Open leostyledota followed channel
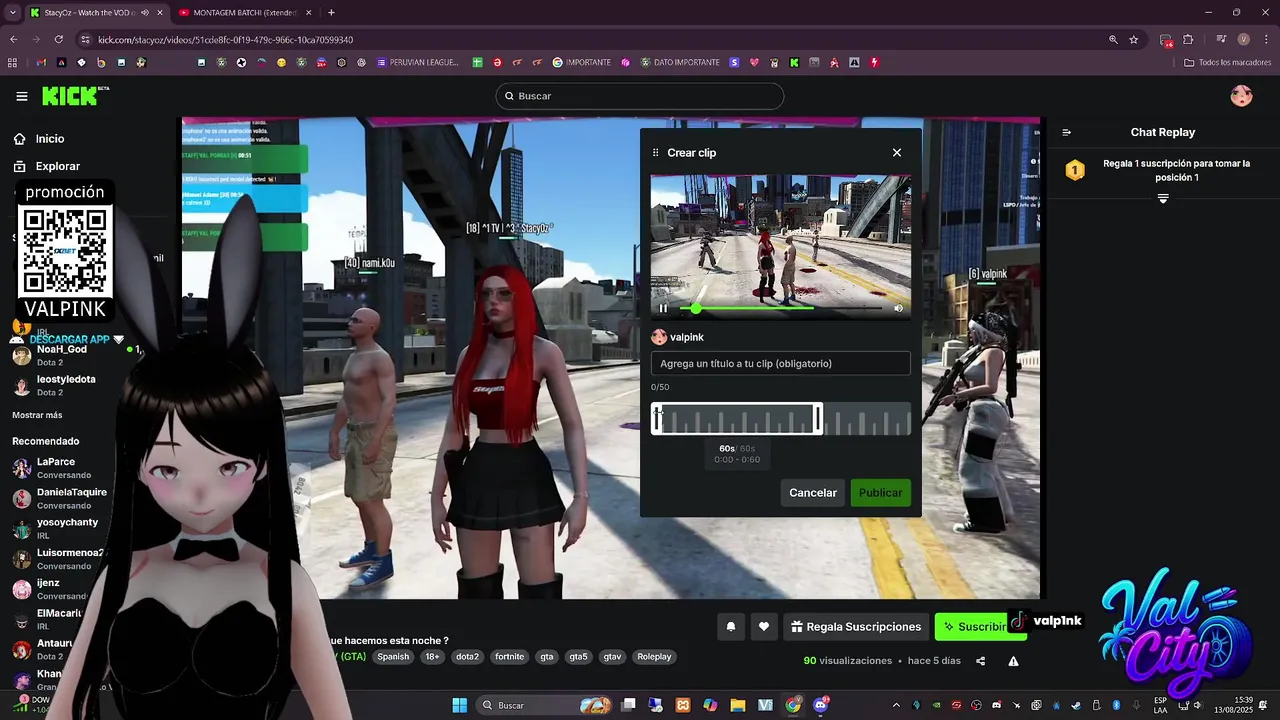Image resolution: width=1280 pixels, height=720 pixels. pyautogui.click(x=60, y=385)
